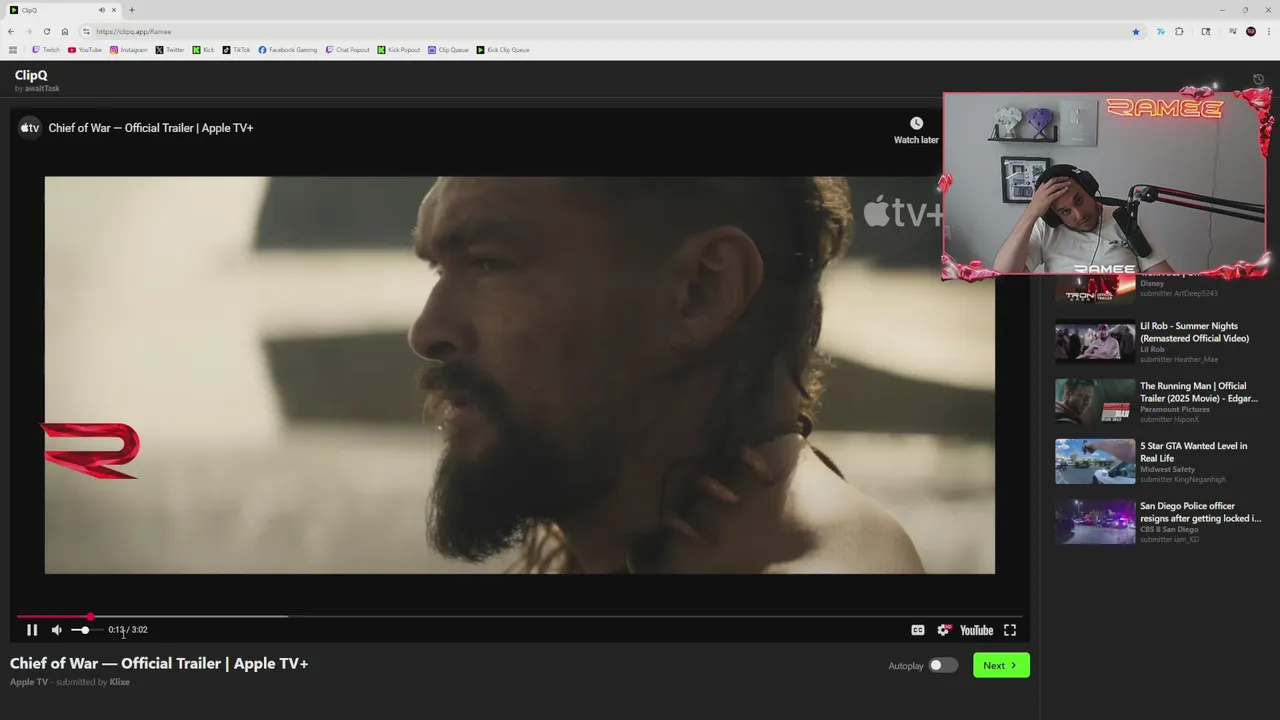Open the Twitch bookmark
Viewport: 1280px width, 720px height.
(46, 50)
